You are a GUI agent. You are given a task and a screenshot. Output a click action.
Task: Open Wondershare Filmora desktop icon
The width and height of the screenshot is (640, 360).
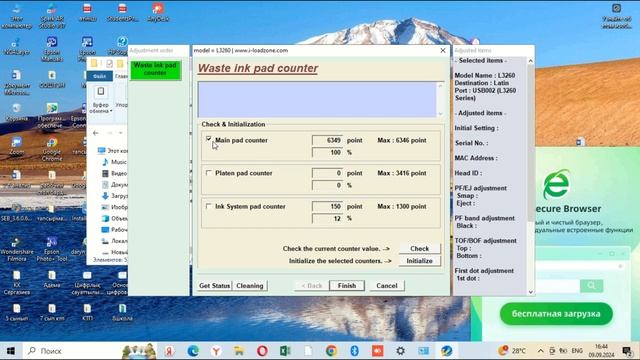tap(16, 249)
